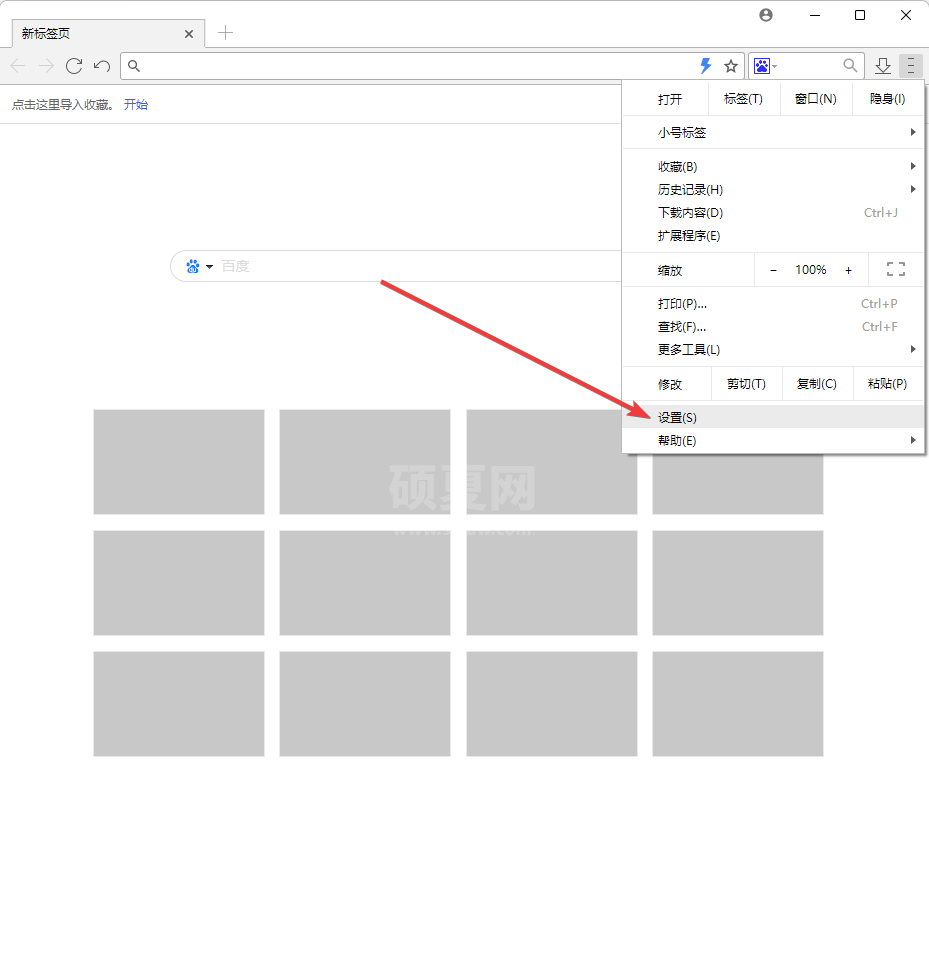Click the toolbar search input field
Screen dimensions: 929x964
808,66
